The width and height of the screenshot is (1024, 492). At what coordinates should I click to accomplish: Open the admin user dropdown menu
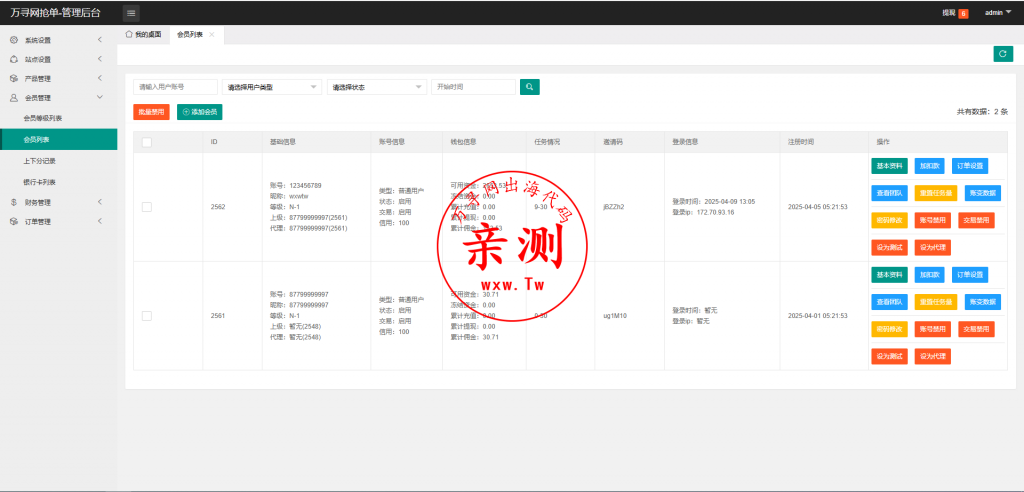click(997, 12)
